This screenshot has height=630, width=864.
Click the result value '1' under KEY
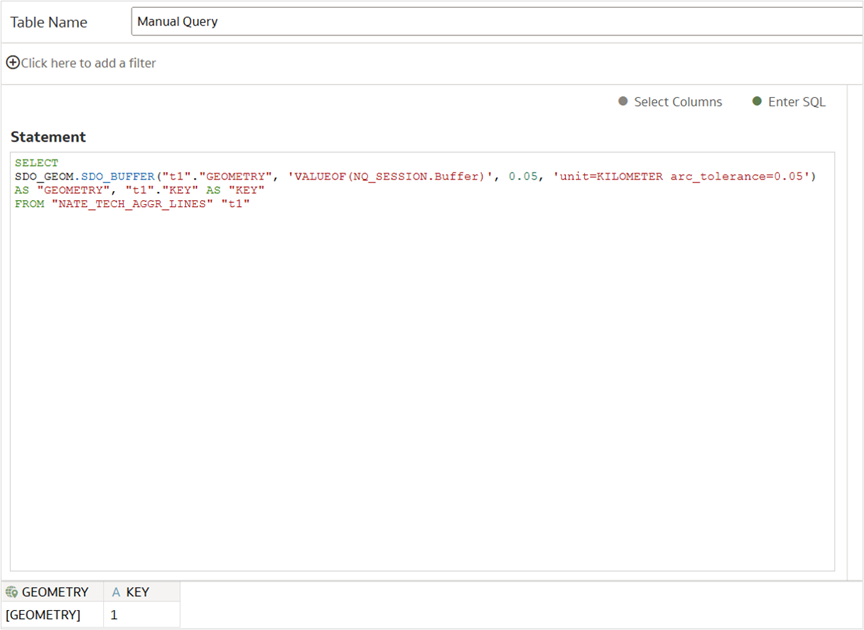113,615
